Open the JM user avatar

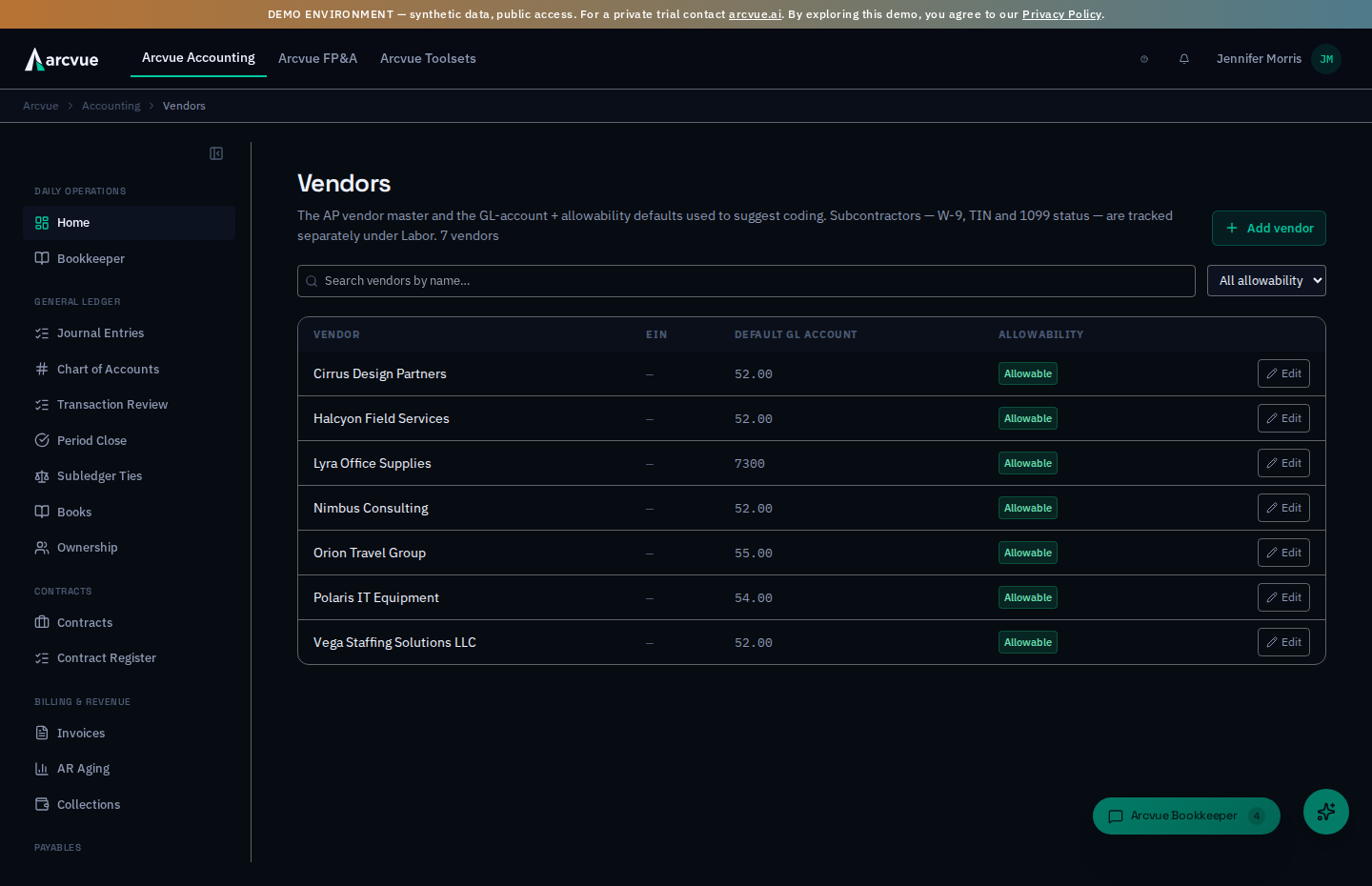point(1326,59)
